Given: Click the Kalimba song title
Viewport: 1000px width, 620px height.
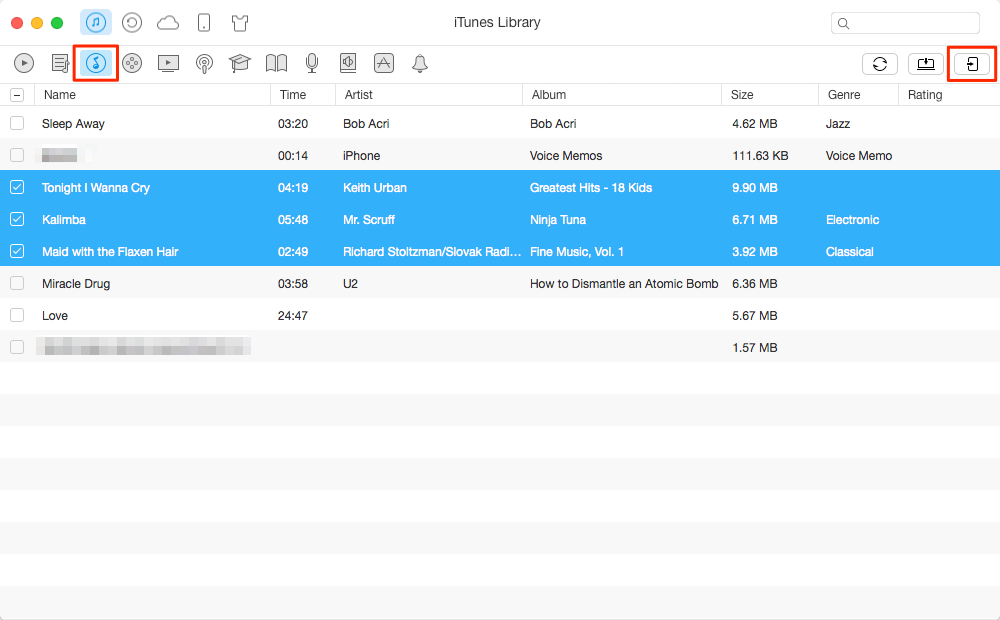Looking at the screenshot, I should click(x=64, y=219).
